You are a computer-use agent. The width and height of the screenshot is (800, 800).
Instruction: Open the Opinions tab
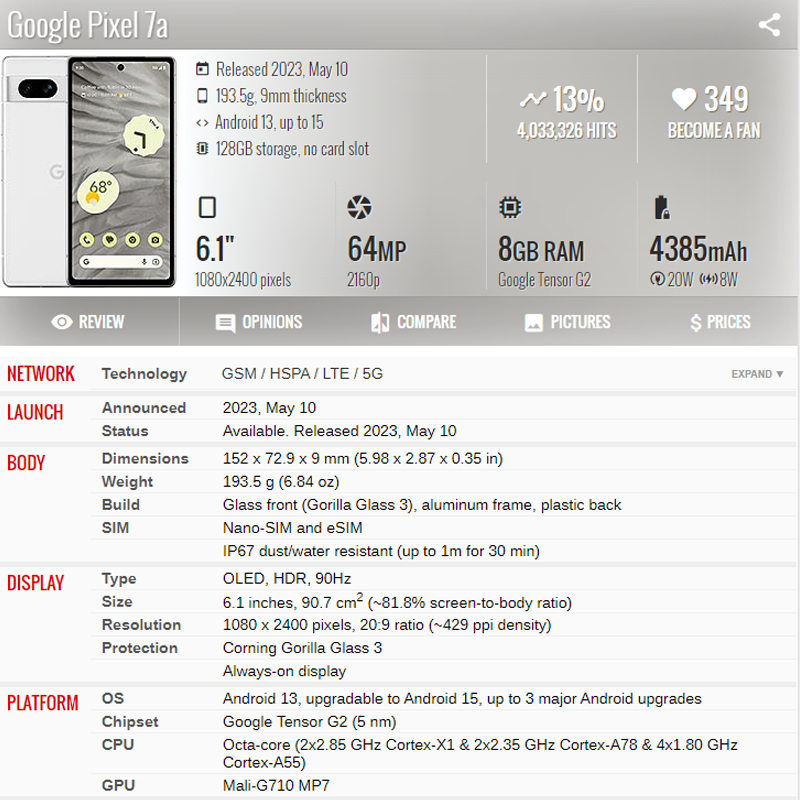pyautogui.click(x=258, y=322)
